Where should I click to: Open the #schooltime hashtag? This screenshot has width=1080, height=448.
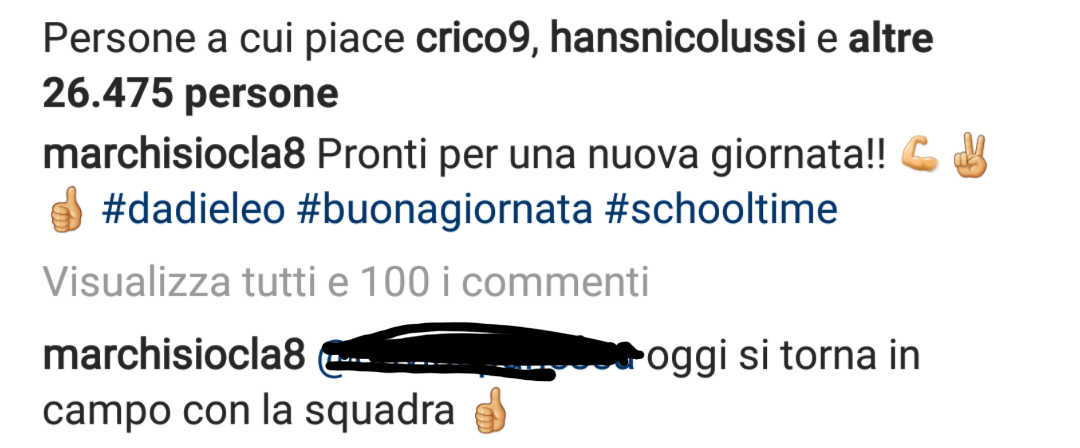[x=721, y=210]
